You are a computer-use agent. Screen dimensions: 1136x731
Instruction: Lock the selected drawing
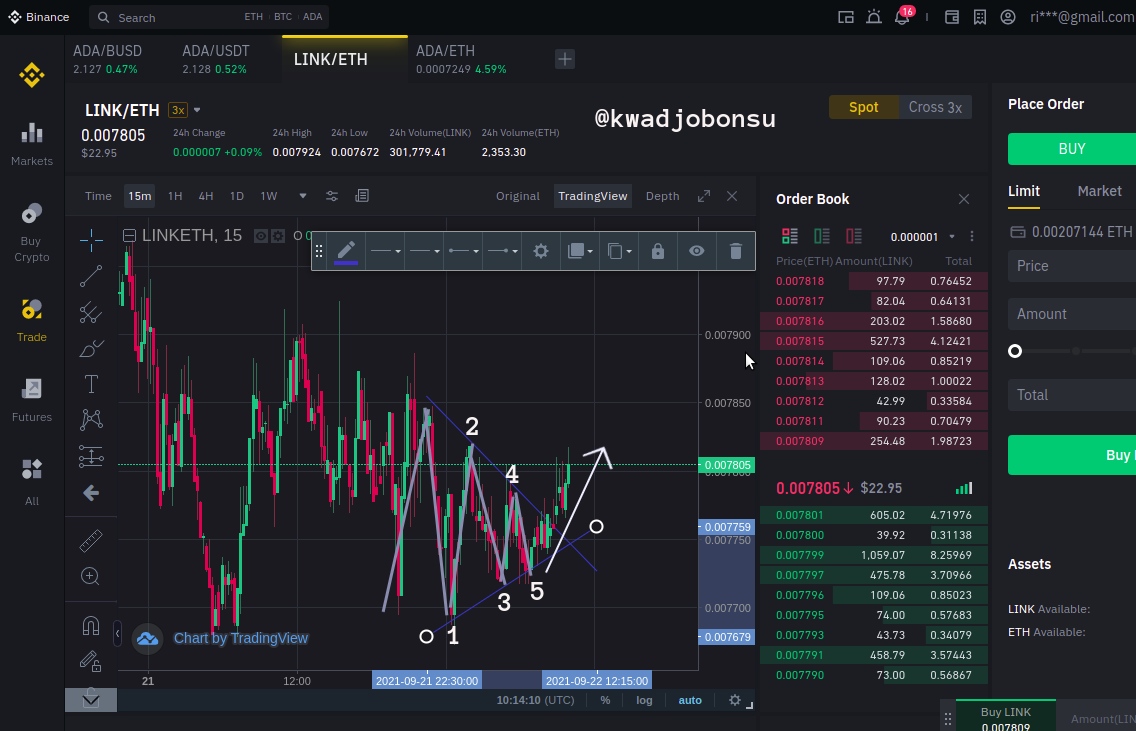click(x=658, y=251)
